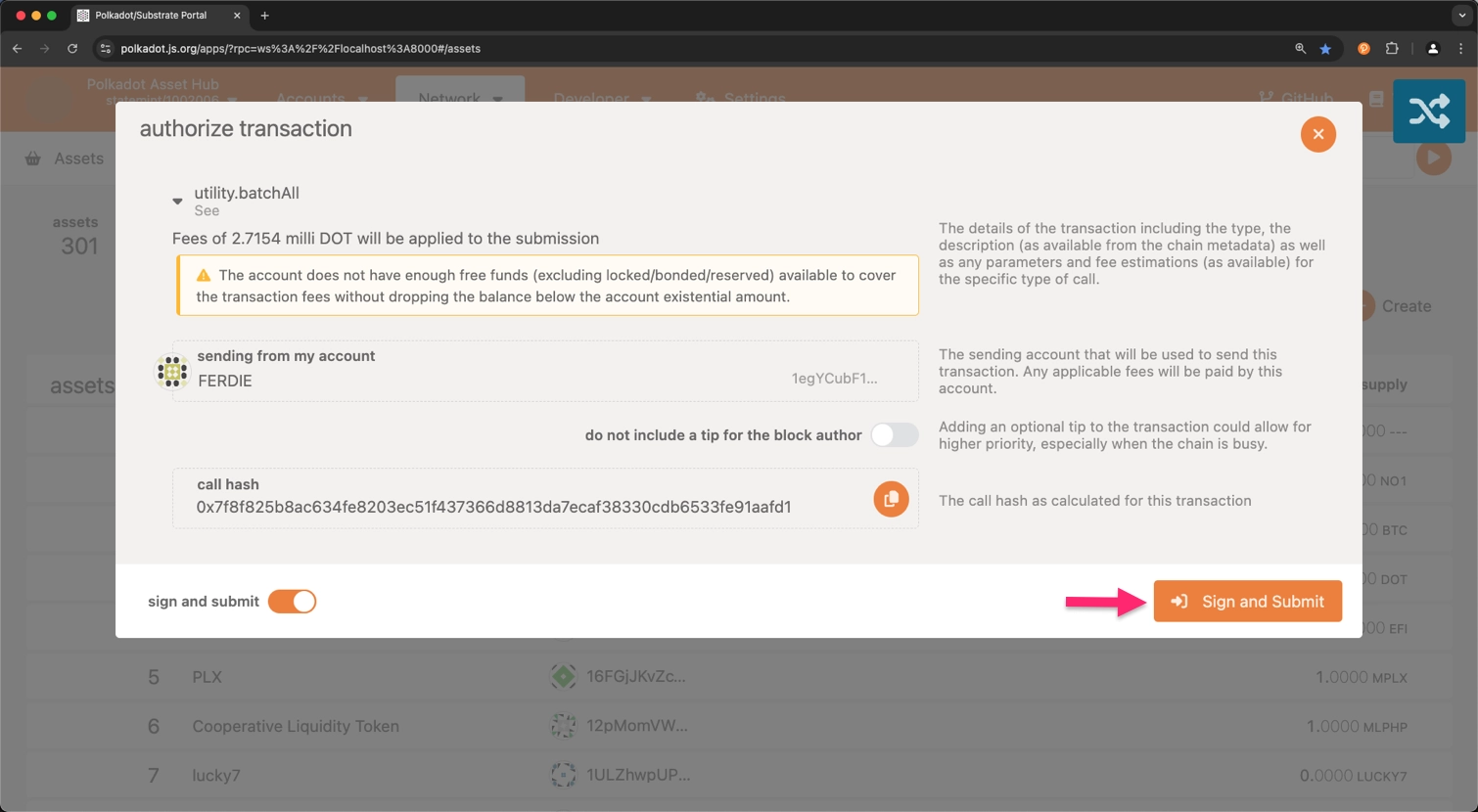Open the browser extensions puzzle icon

1392,49
